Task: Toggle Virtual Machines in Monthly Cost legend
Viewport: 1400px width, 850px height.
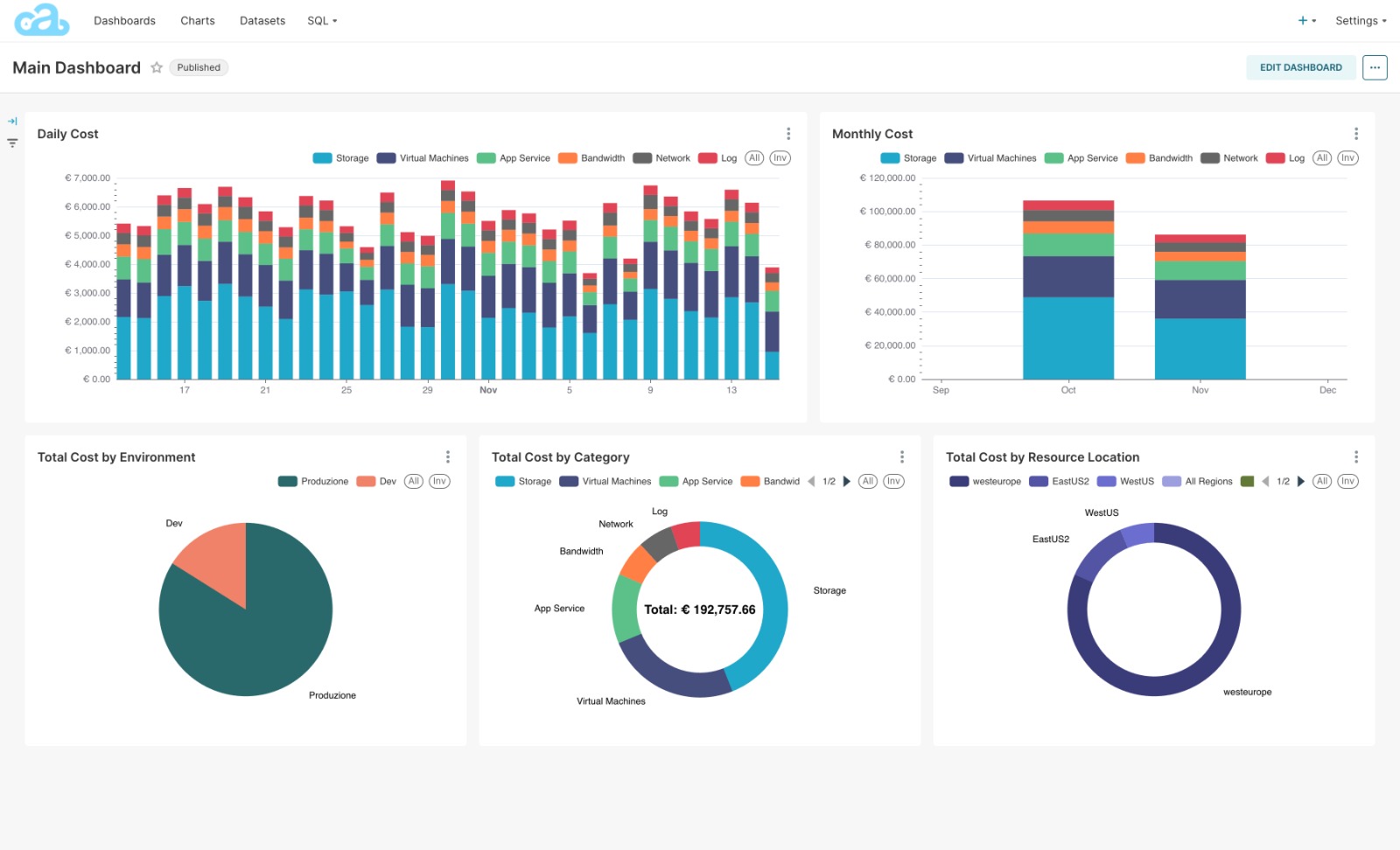Action: (991, 158)
